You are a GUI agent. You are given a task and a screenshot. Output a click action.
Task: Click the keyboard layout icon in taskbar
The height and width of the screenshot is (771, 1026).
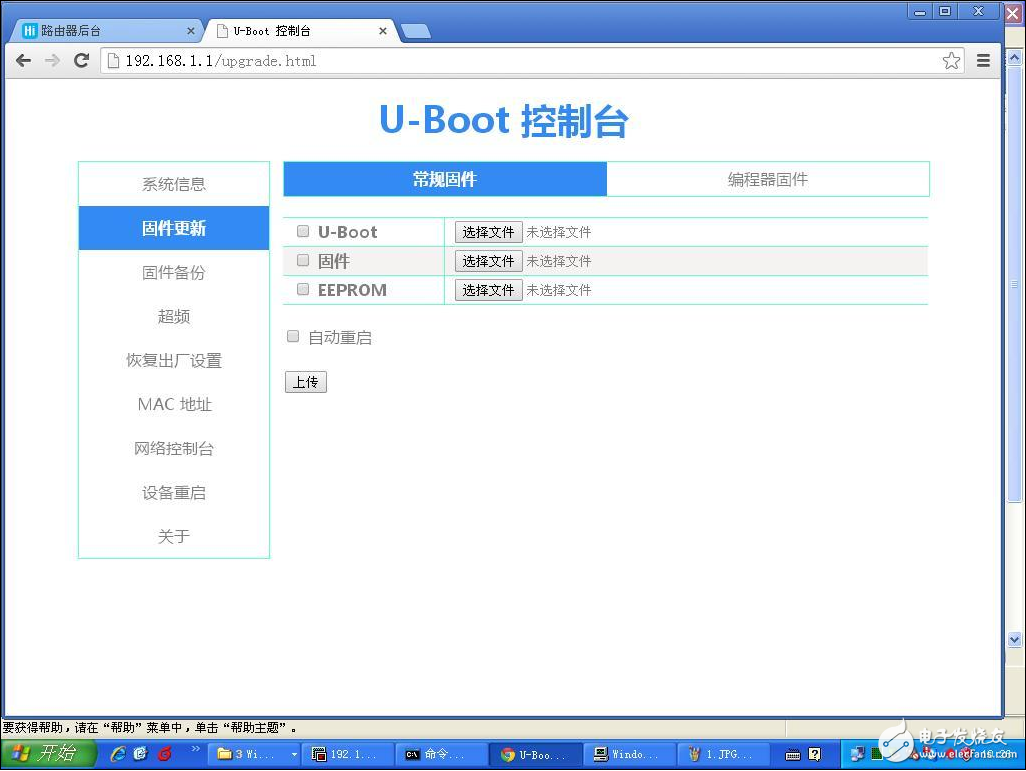(793, 753)
